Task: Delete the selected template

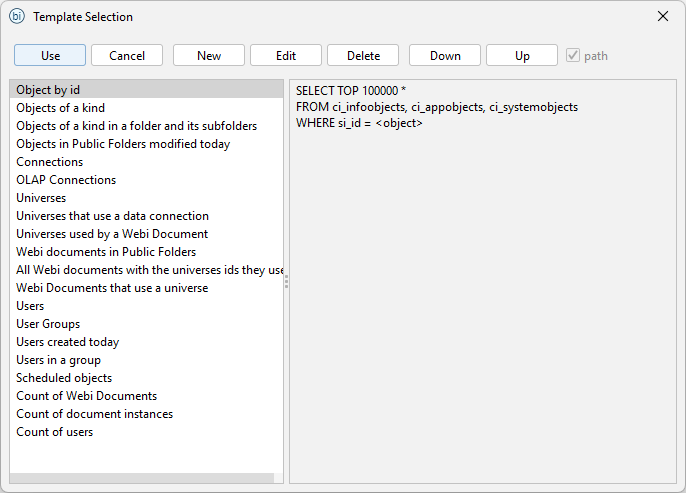Action: 363,56
